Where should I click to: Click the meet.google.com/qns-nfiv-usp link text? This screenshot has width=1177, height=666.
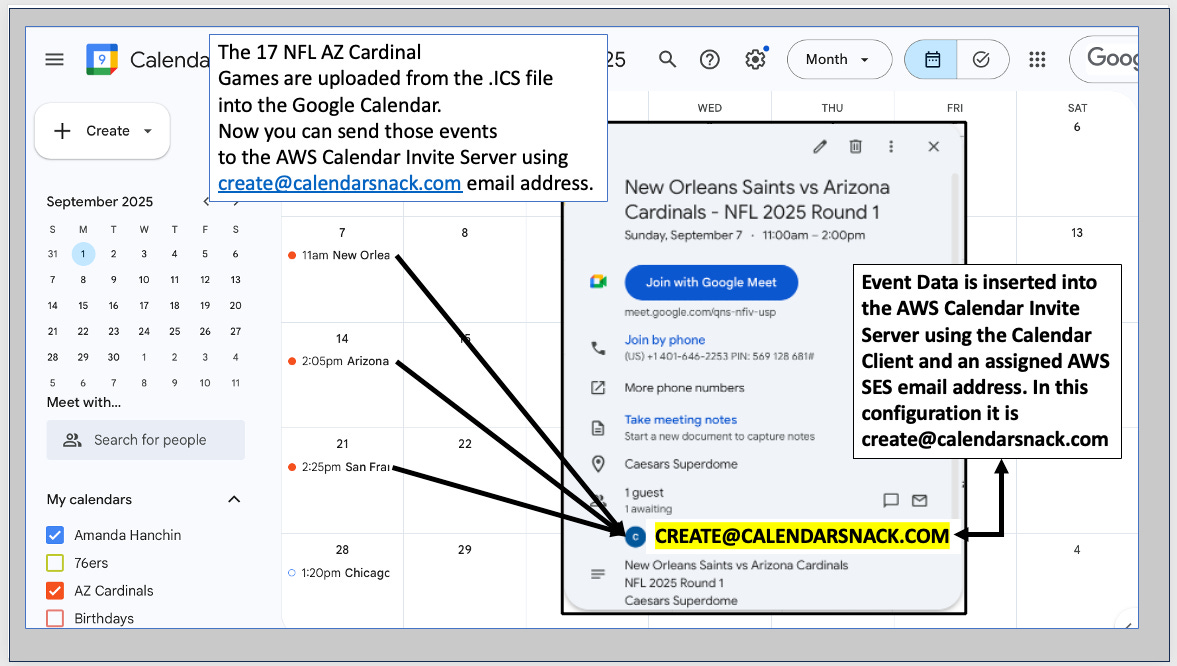[700, 312]
